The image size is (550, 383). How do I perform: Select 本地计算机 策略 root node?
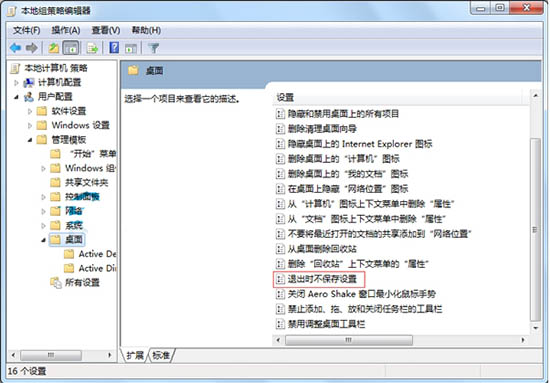point(55,68)
